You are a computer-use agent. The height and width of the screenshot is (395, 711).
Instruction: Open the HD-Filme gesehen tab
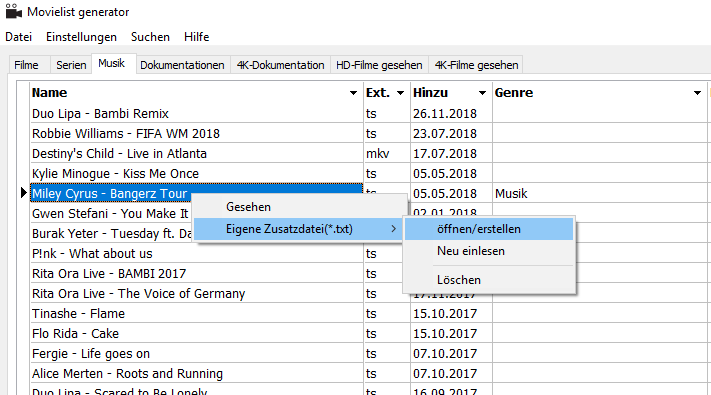pos(379,65)
